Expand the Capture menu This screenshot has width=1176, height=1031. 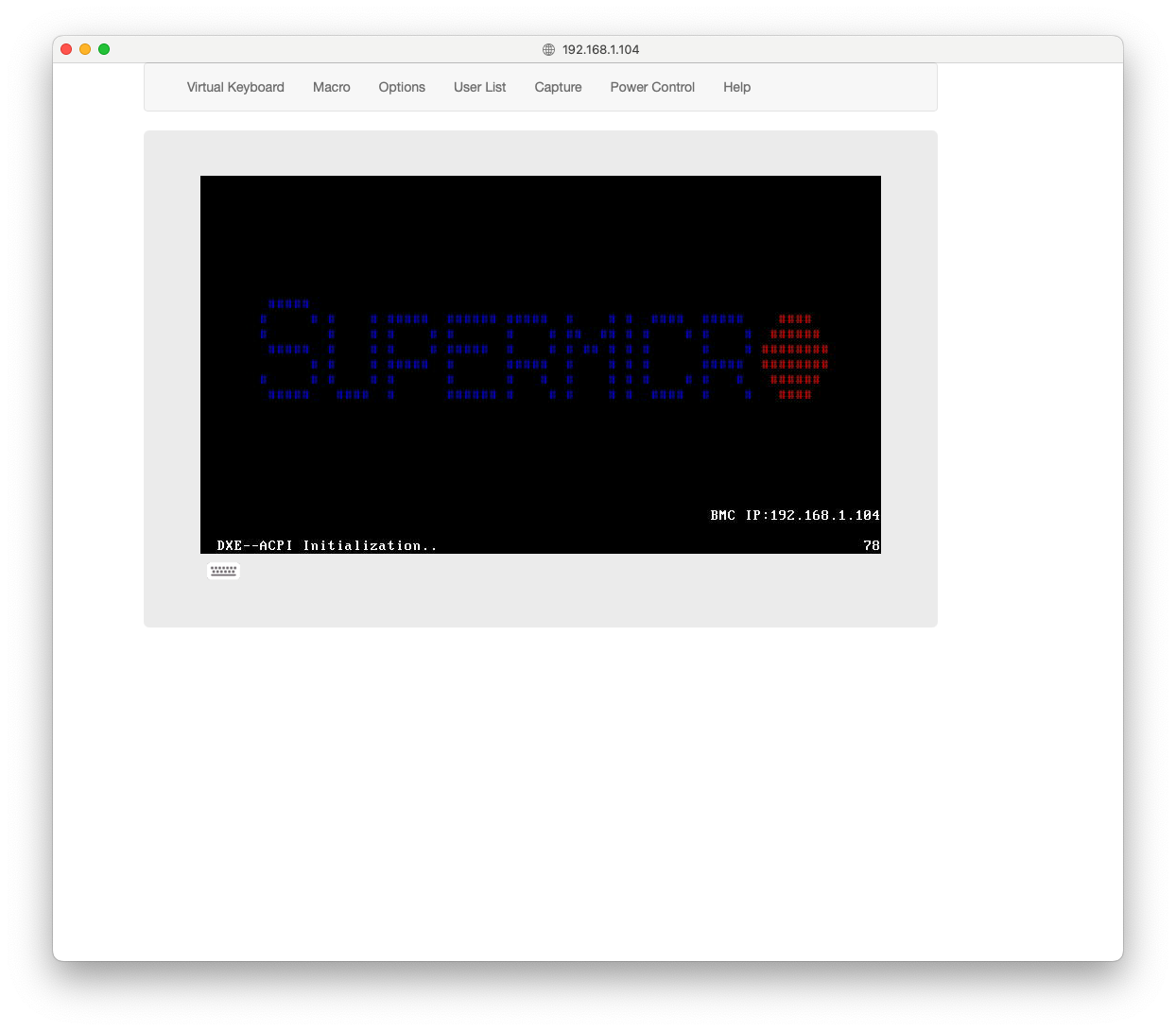pos(558,87)
